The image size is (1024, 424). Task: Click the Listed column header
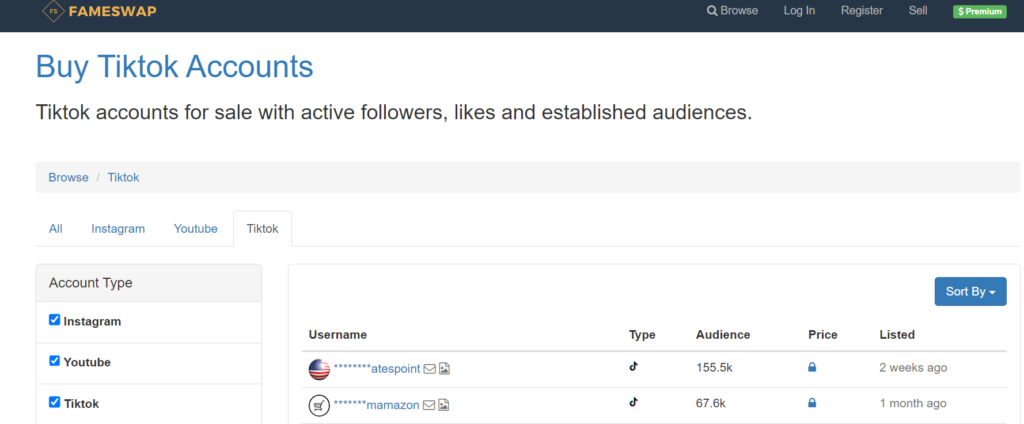(897, 334)
